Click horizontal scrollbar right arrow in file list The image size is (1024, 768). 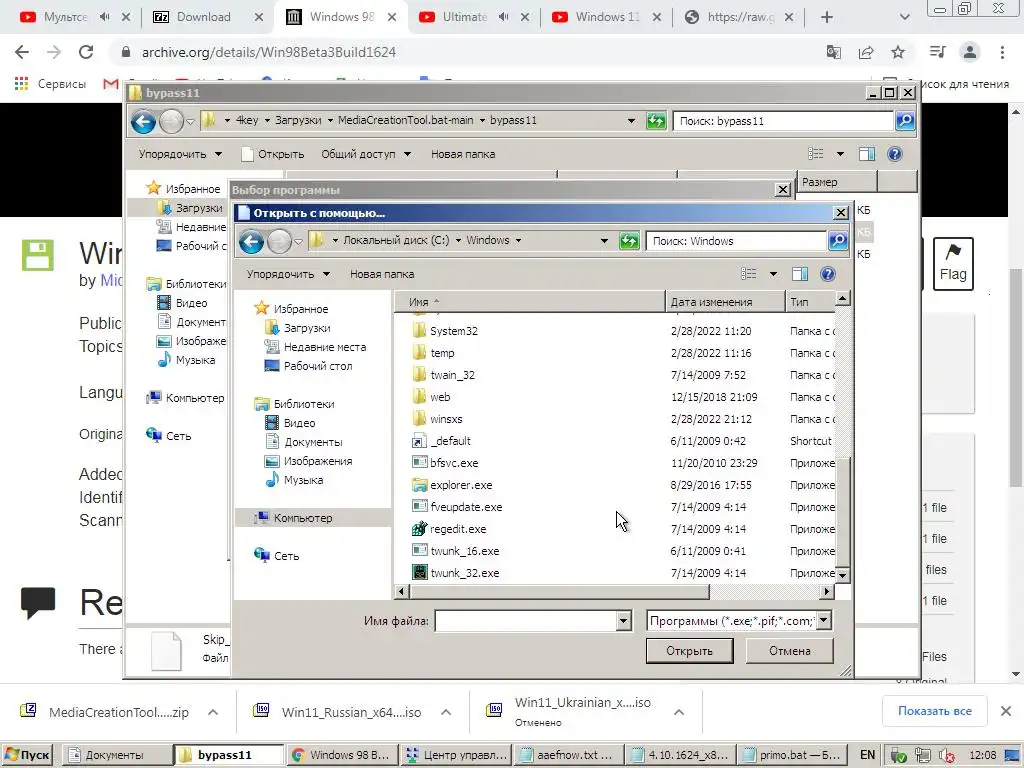(827, 592)
